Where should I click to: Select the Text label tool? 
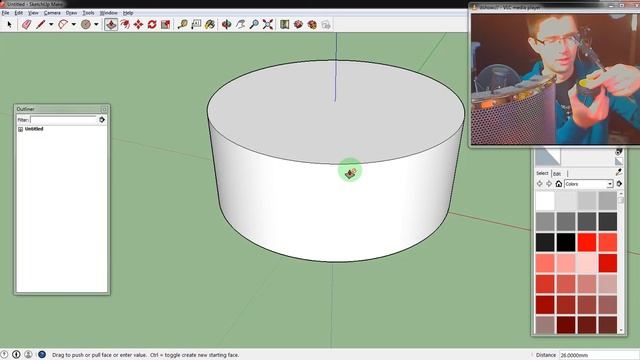[x=196, y=24]
